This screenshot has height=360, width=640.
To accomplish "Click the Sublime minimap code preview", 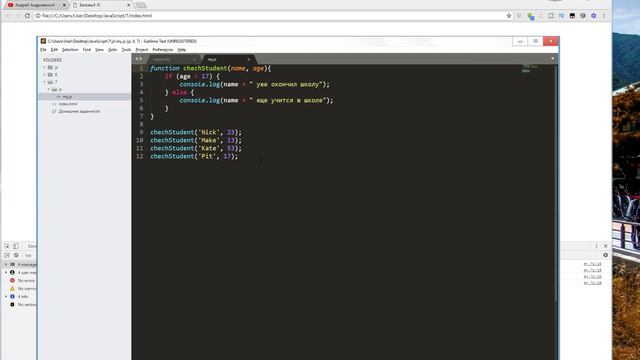I will [530, 69].
